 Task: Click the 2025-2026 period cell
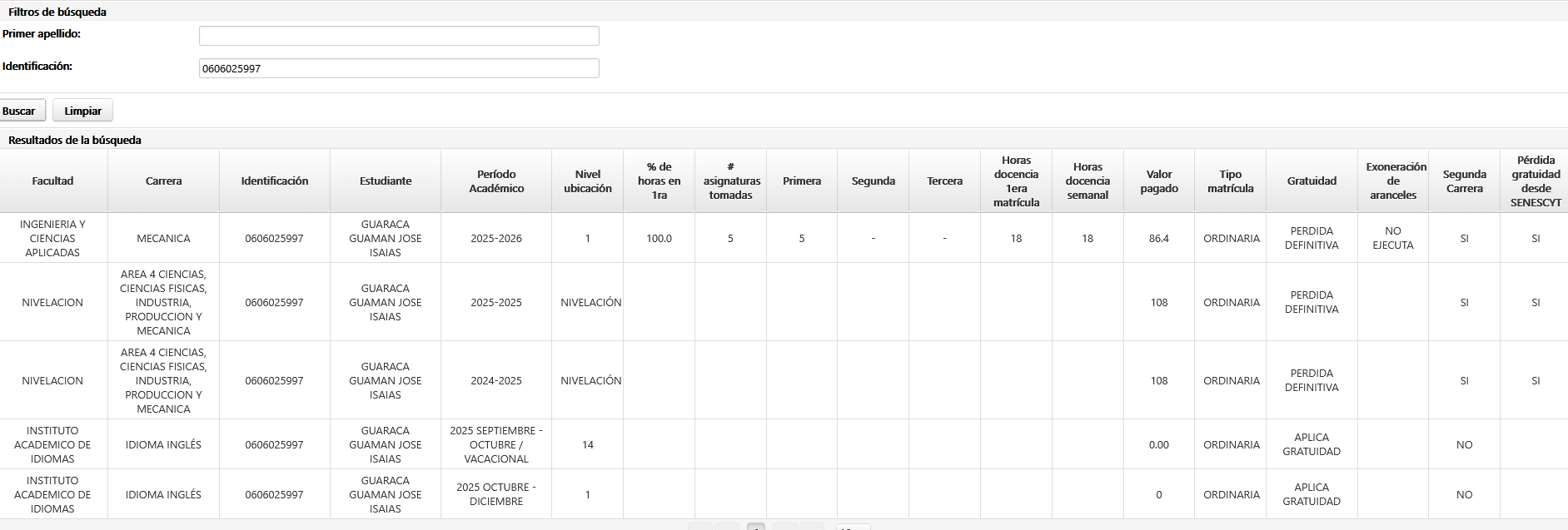pos(496,238)
